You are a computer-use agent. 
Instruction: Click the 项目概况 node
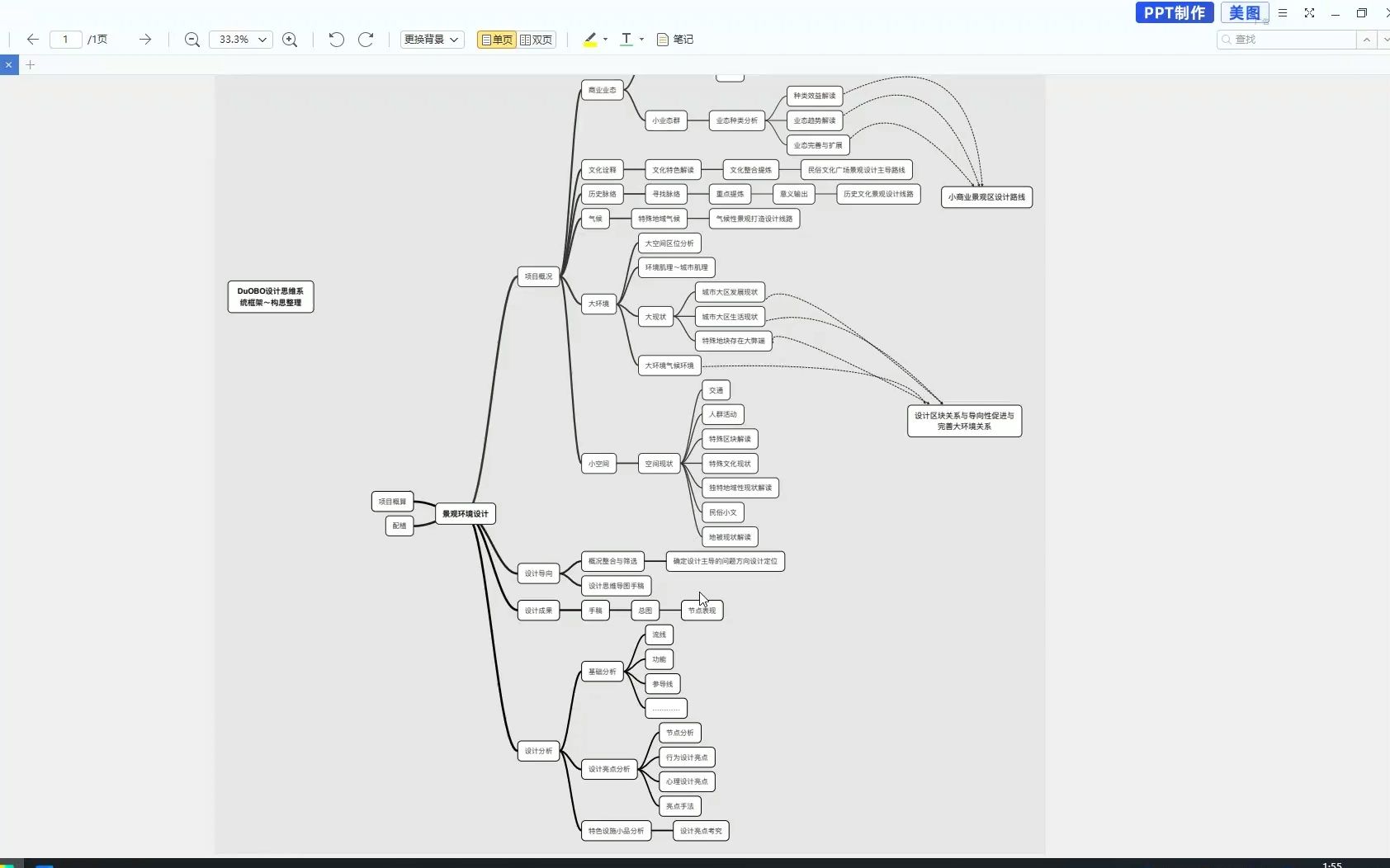tap(539, 276)
